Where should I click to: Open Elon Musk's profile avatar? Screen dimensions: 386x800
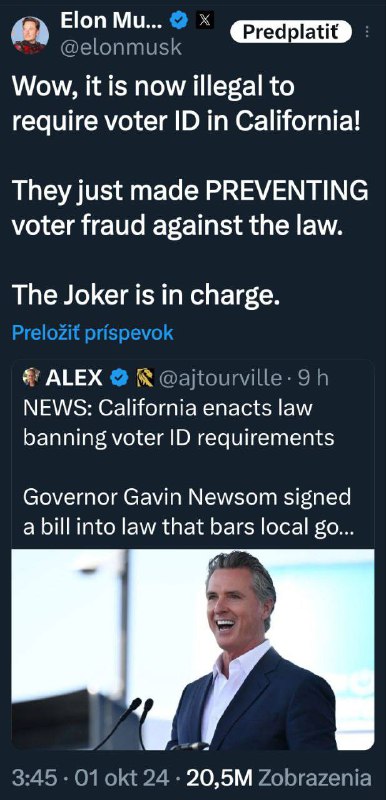(30, 35)
